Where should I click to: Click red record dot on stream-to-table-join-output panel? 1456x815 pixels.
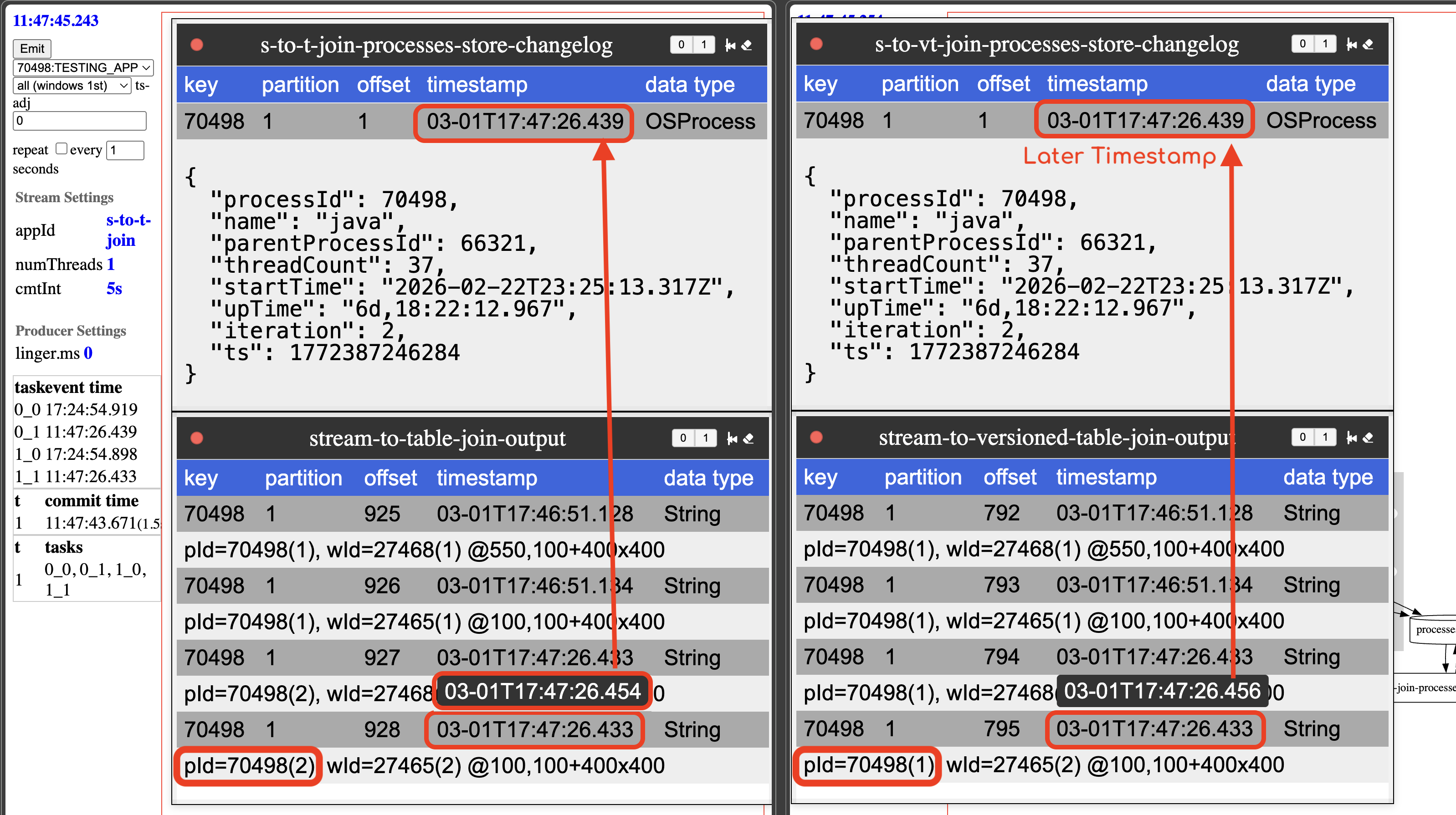[x=197, y=438]
